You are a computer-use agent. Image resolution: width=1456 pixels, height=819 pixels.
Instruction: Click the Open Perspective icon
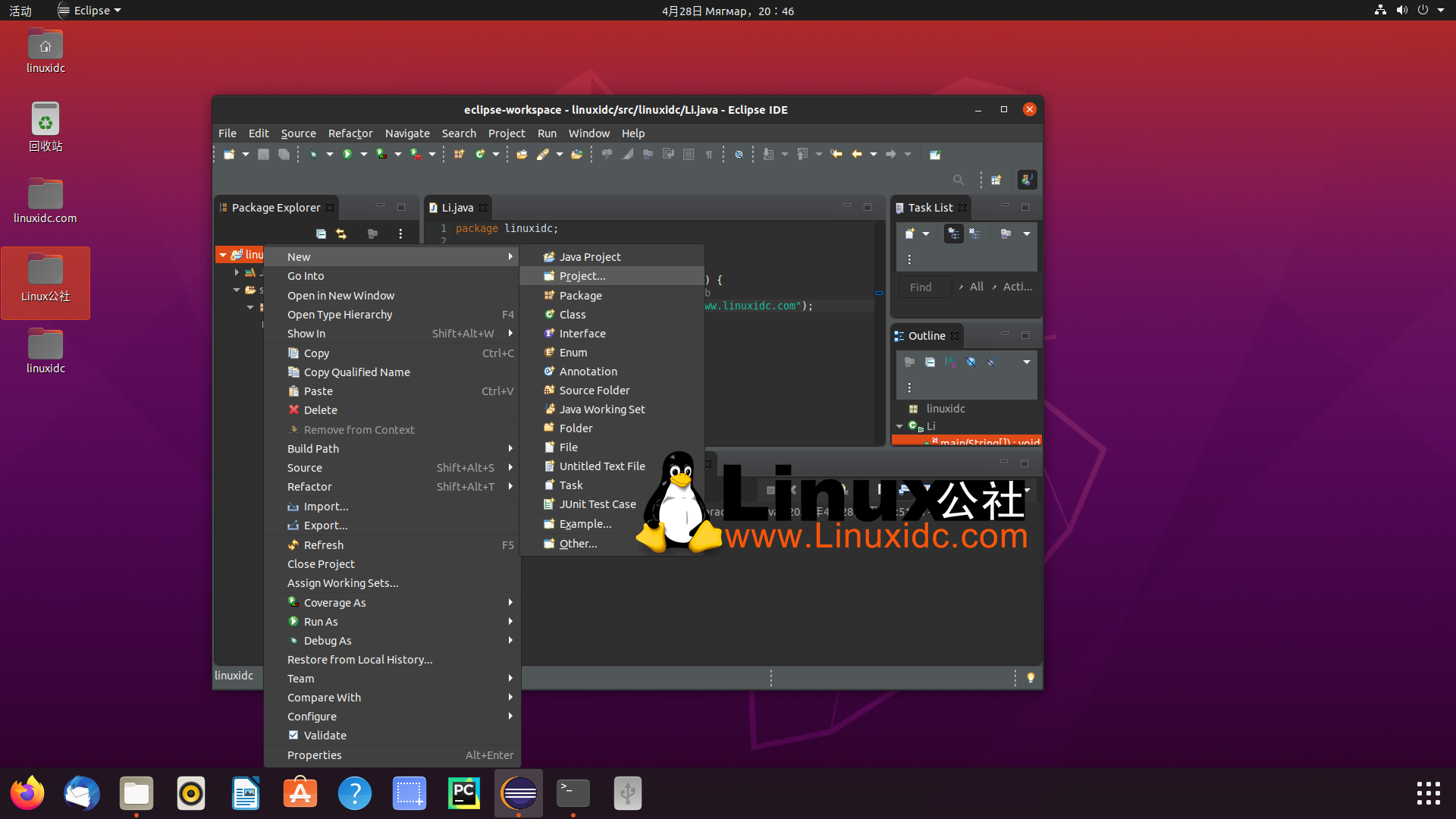(996, 180)
